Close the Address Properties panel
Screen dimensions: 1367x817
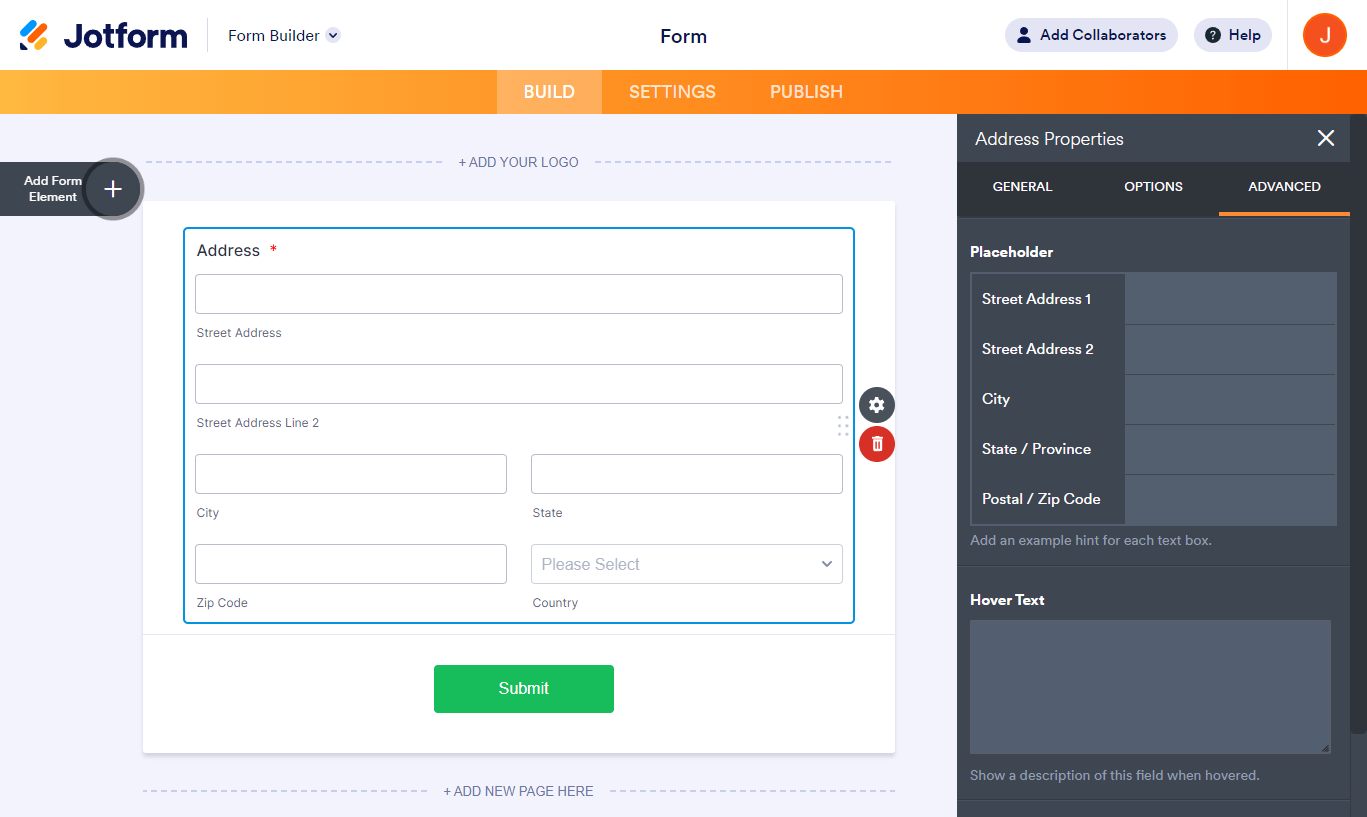click(1326, 139)
